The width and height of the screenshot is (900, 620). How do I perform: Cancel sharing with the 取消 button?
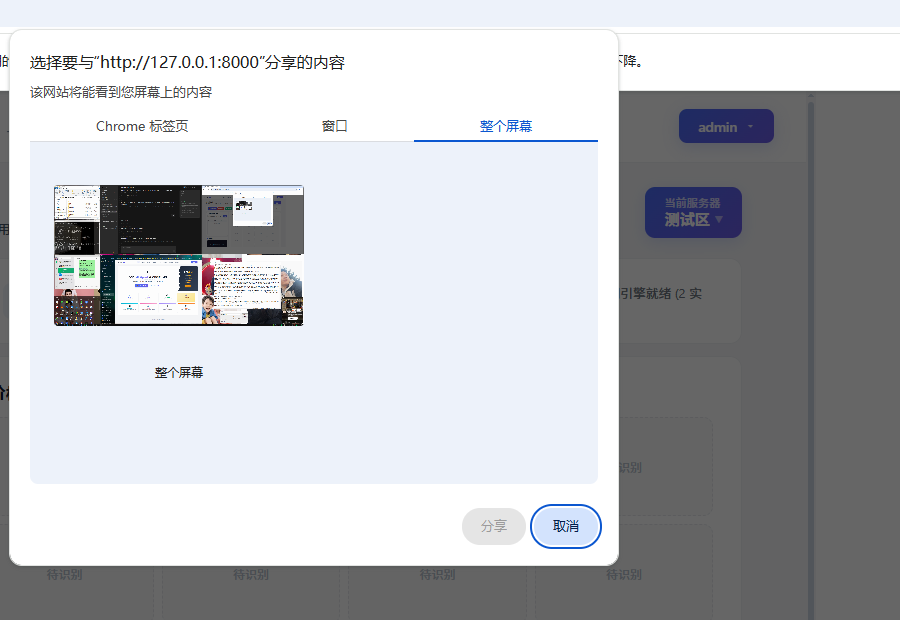point(566,526)
